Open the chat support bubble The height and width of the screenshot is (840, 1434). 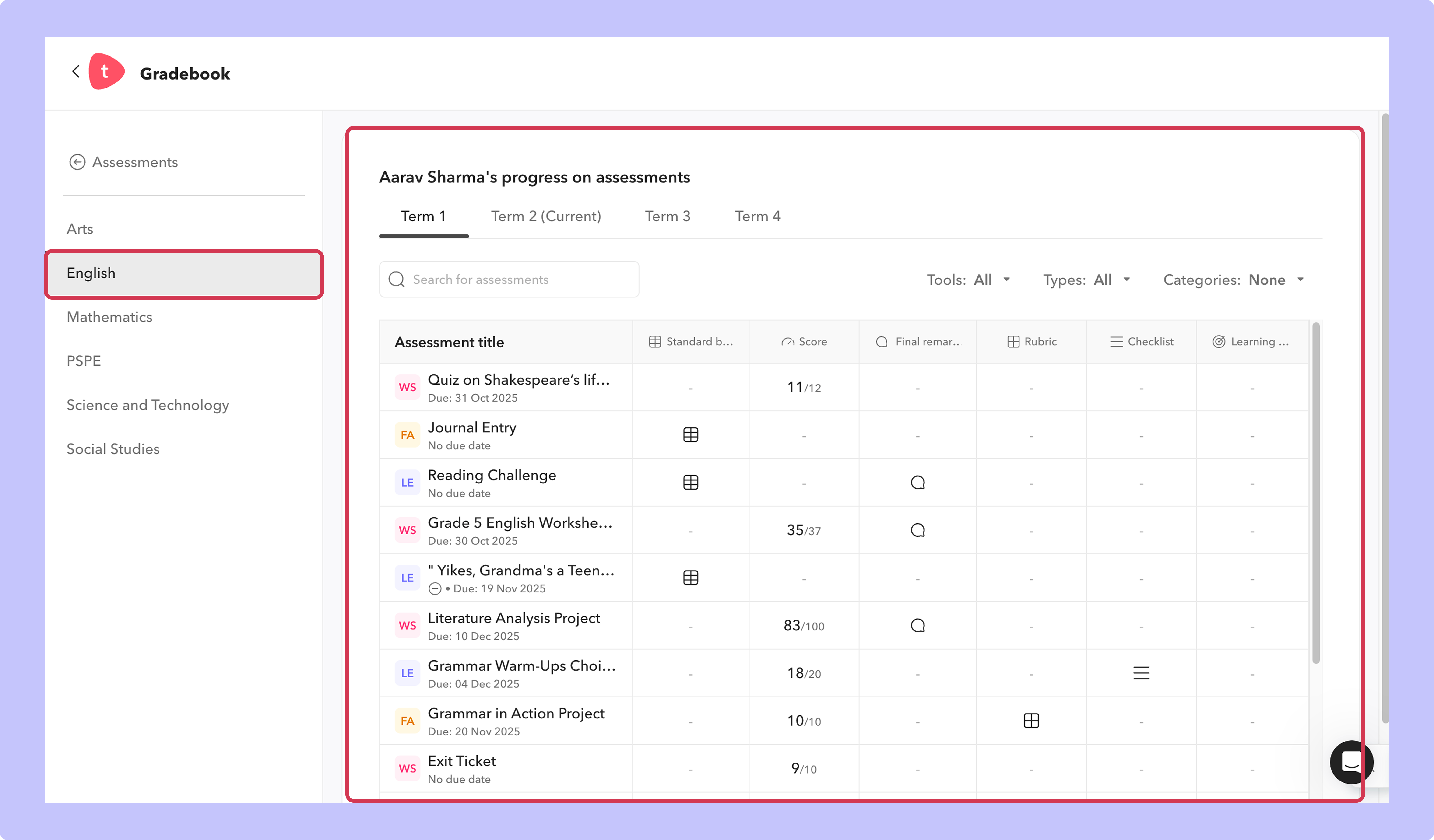point(1351,762)
